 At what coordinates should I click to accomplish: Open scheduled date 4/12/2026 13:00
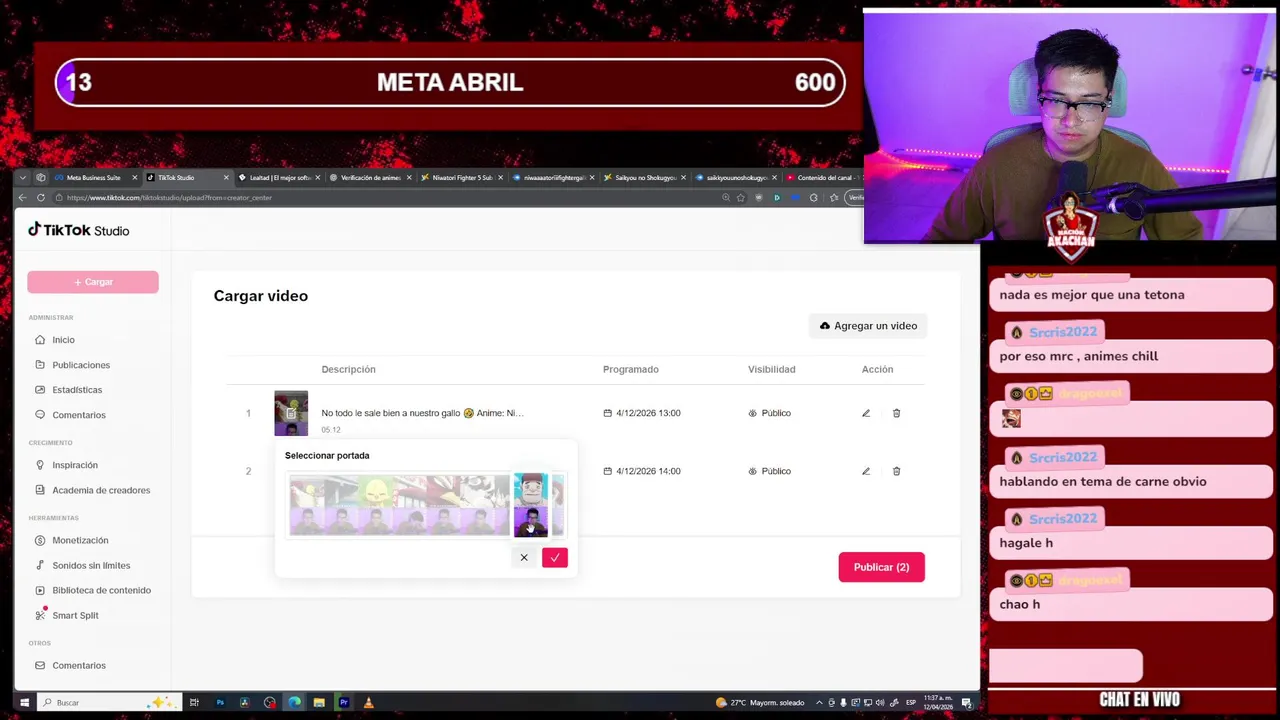coord(642,413)
